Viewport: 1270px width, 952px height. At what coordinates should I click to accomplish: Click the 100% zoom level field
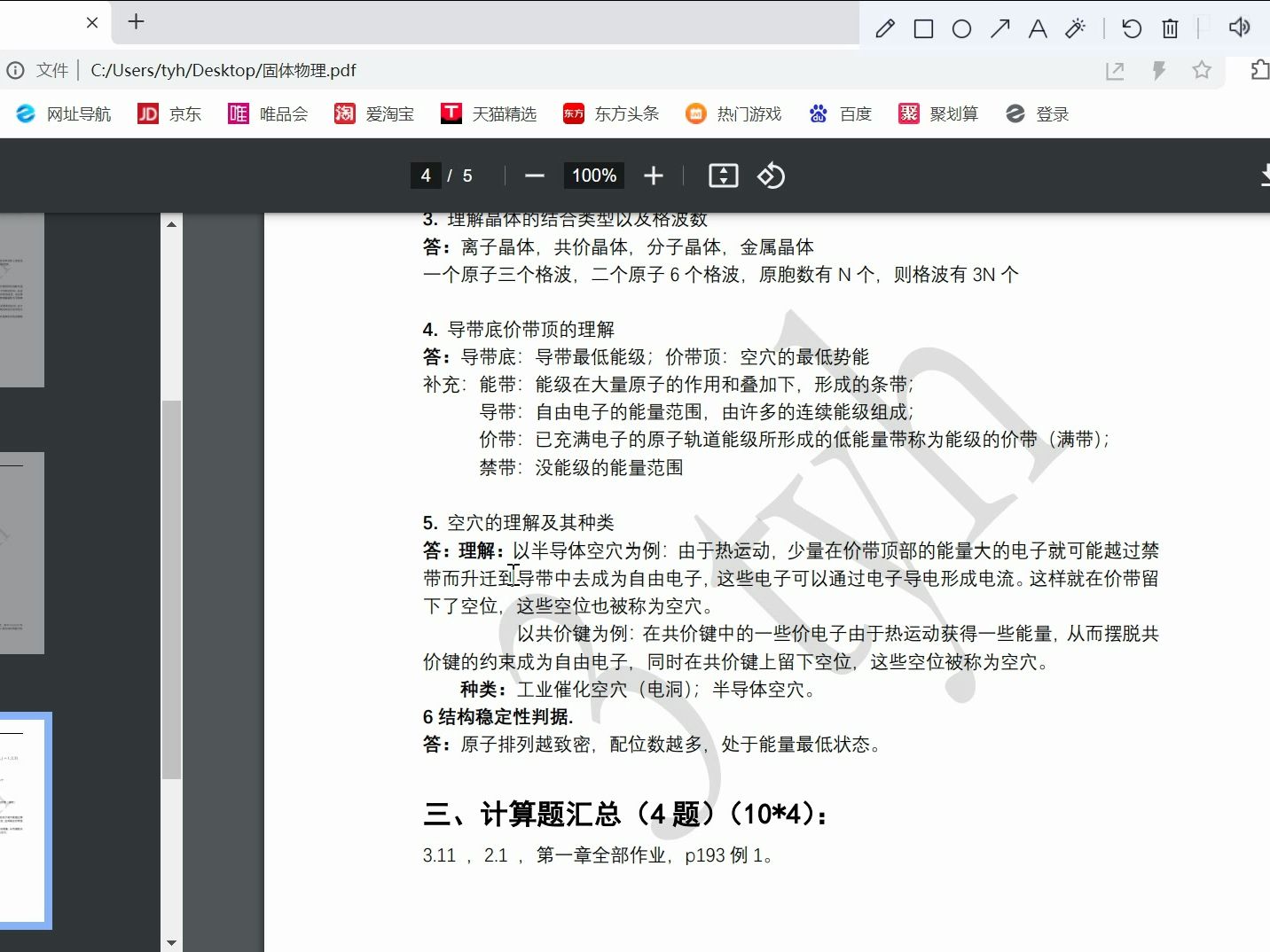[x=594, y=176]
